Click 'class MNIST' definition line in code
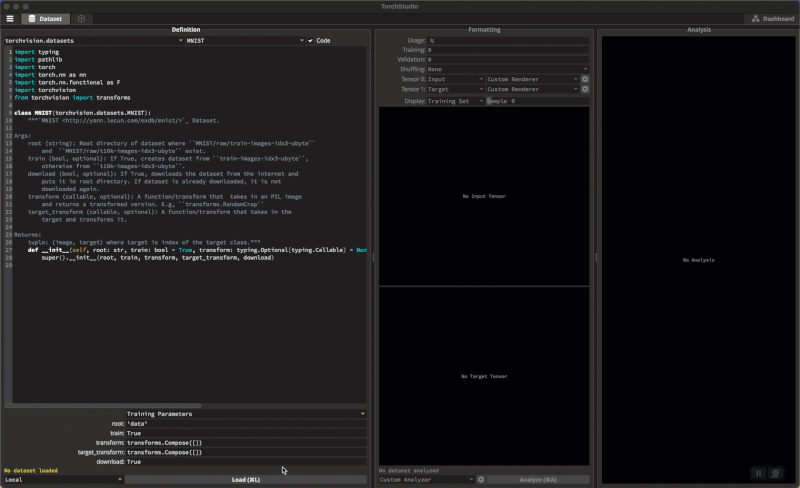800x488 pixels. coord(83,113)
